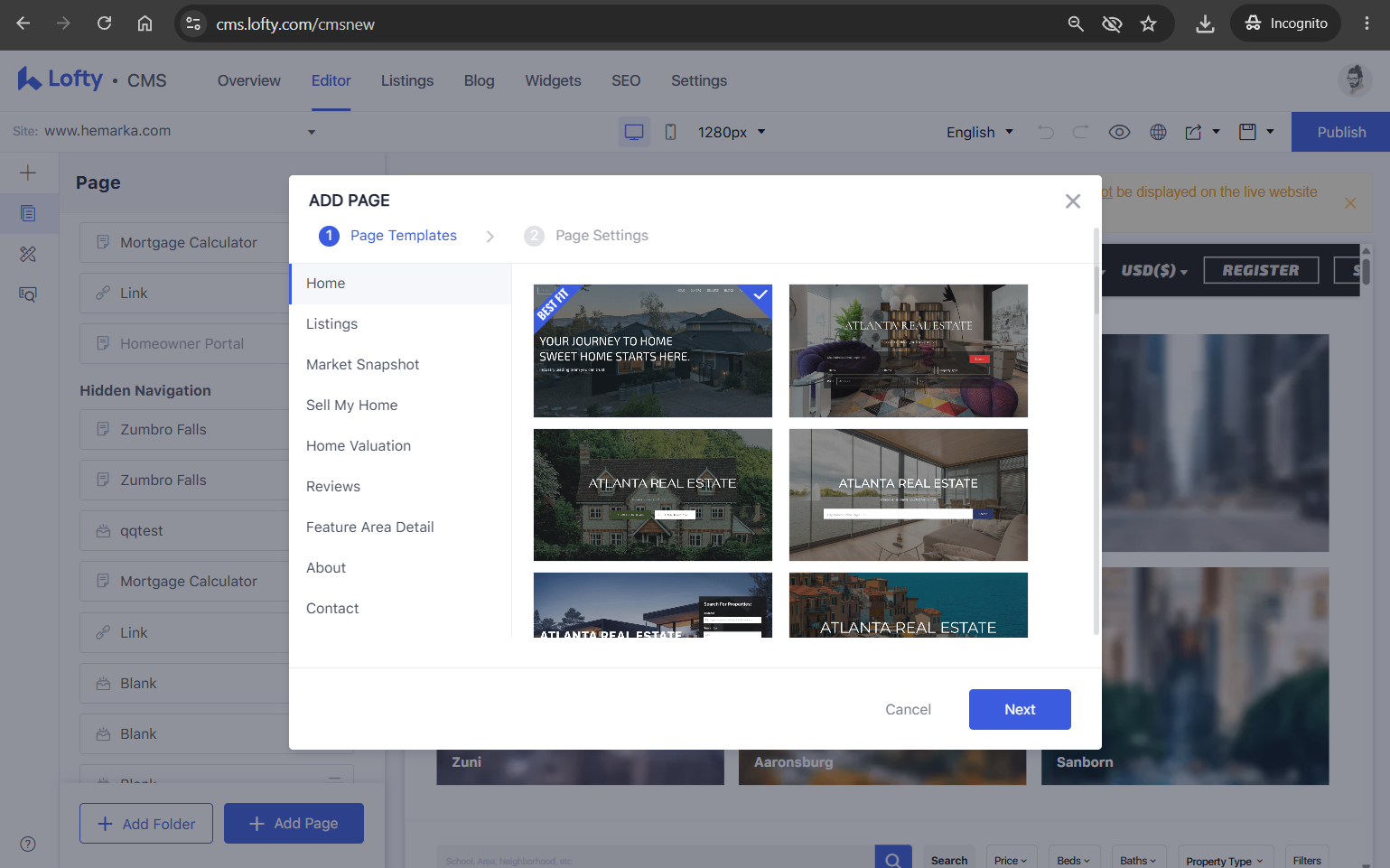Image resolution: width=1390 pixels, height=868 pixels.
Task: Click the template list scrollbar in dialog
Action: [x=1096, y=291]
